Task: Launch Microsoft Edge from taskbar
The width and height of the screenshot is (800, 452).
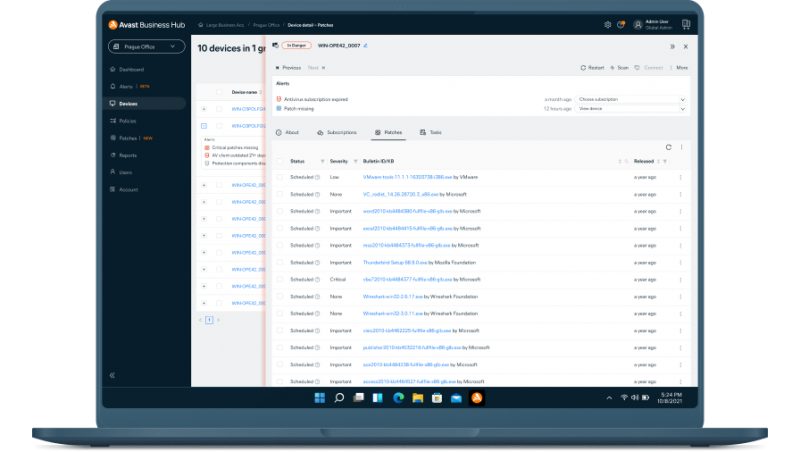Action: (398, 398)
